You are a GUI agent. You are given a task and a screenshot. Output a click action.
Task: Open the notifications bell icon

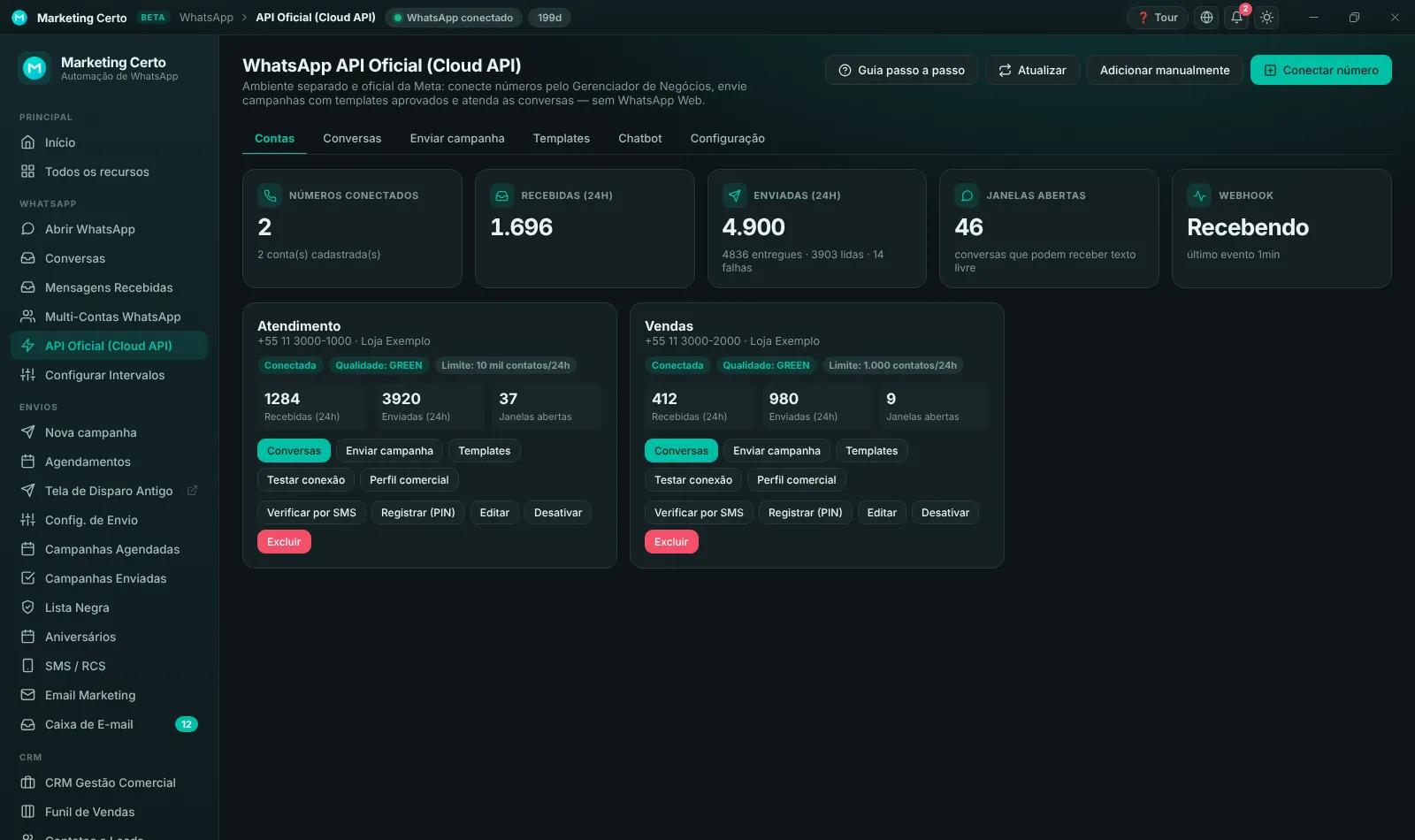coord(1237,18)
